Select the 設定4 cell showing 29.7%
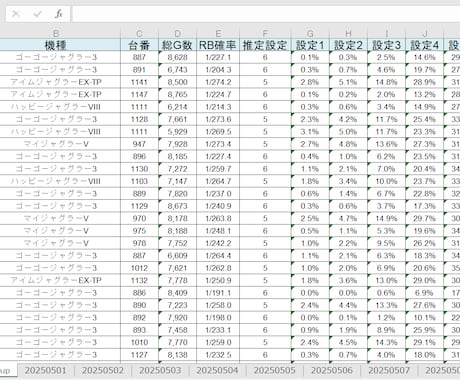460x380 pixels. coord(425,218)
